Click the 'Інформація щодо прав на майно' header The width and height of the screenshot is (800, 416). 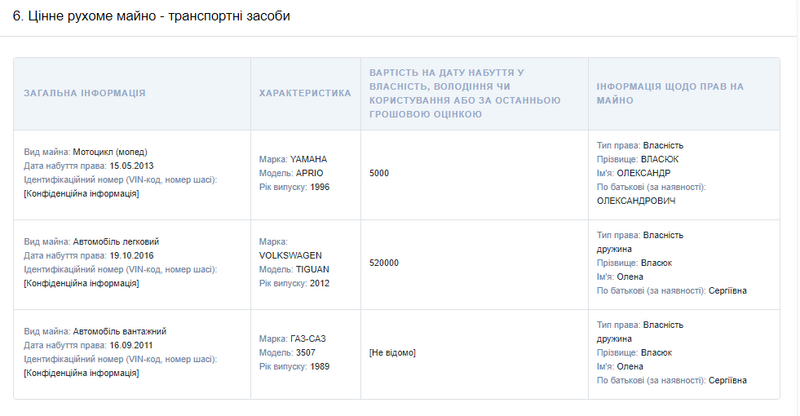click(669, 93)
